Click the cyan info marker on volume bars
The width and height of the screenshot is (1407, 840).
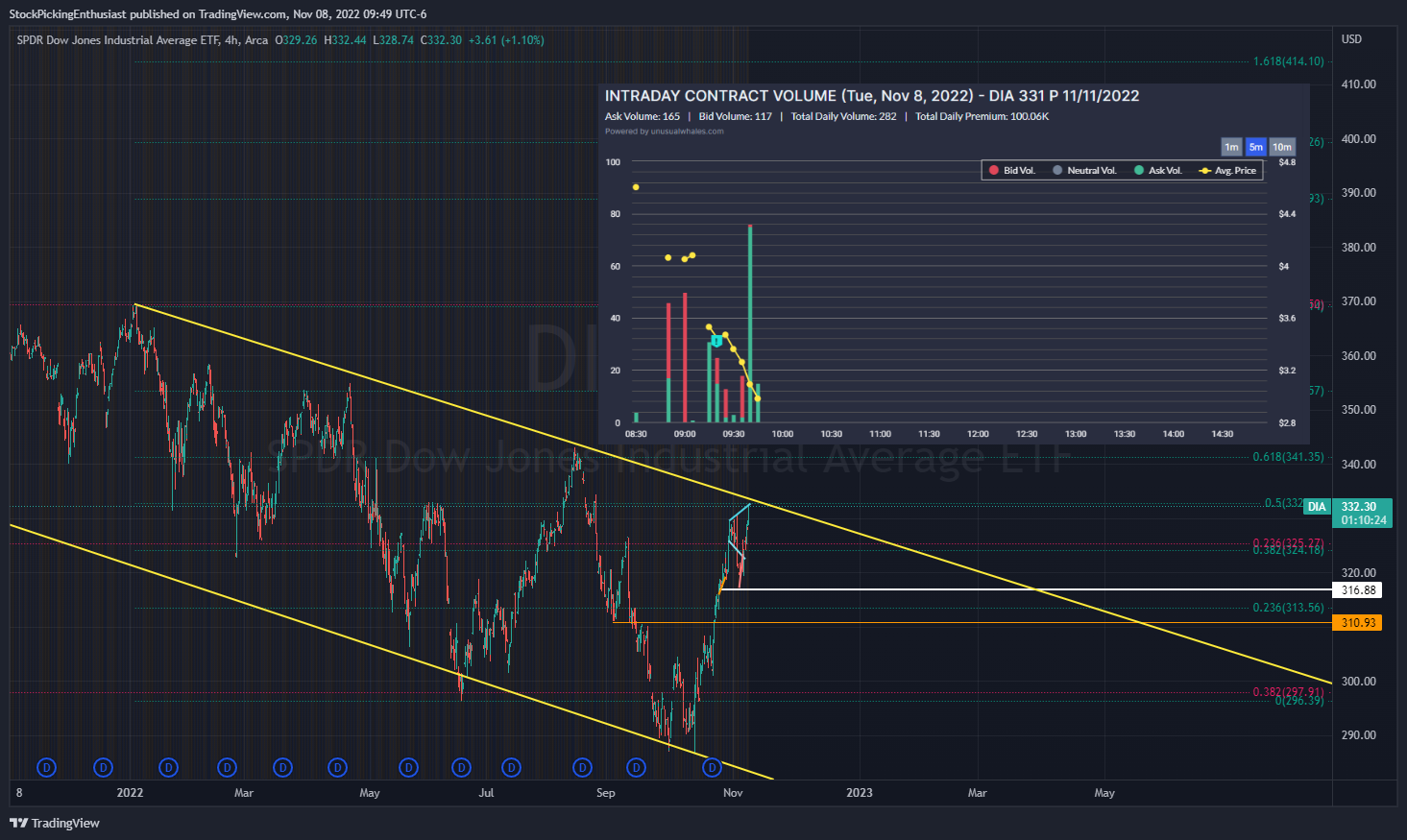coord(716,342)
